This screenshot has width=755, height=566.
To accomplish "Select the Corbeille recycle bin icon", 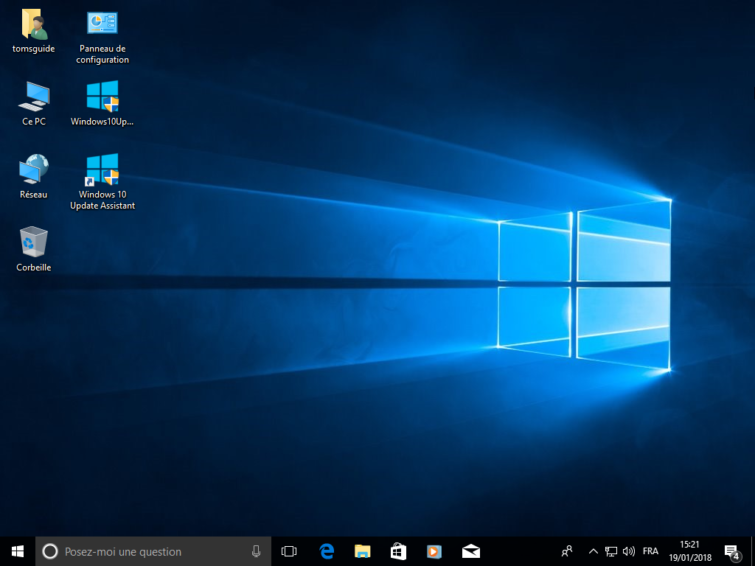I will [34, 249].
